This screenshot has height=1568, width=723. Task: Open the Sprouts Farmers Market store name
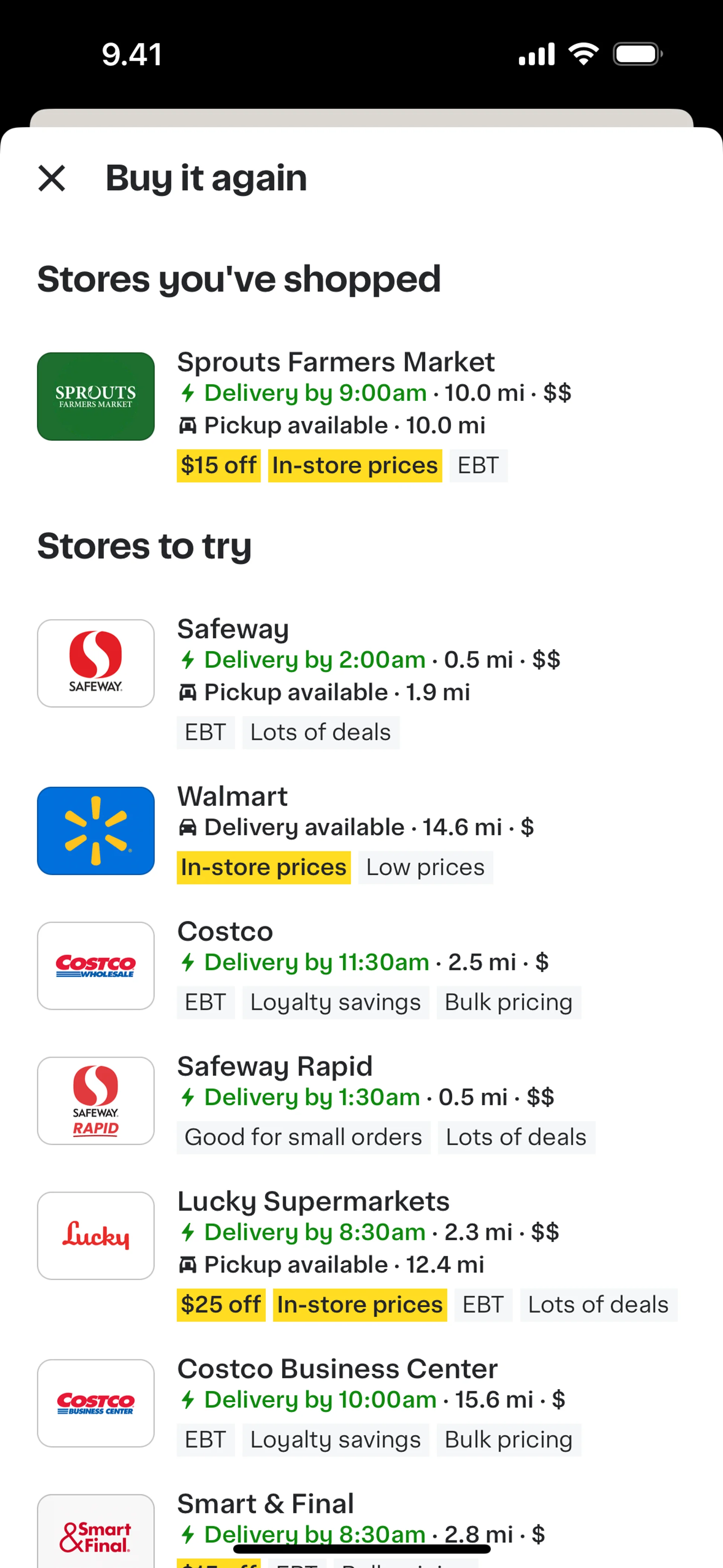coord(336,362)
